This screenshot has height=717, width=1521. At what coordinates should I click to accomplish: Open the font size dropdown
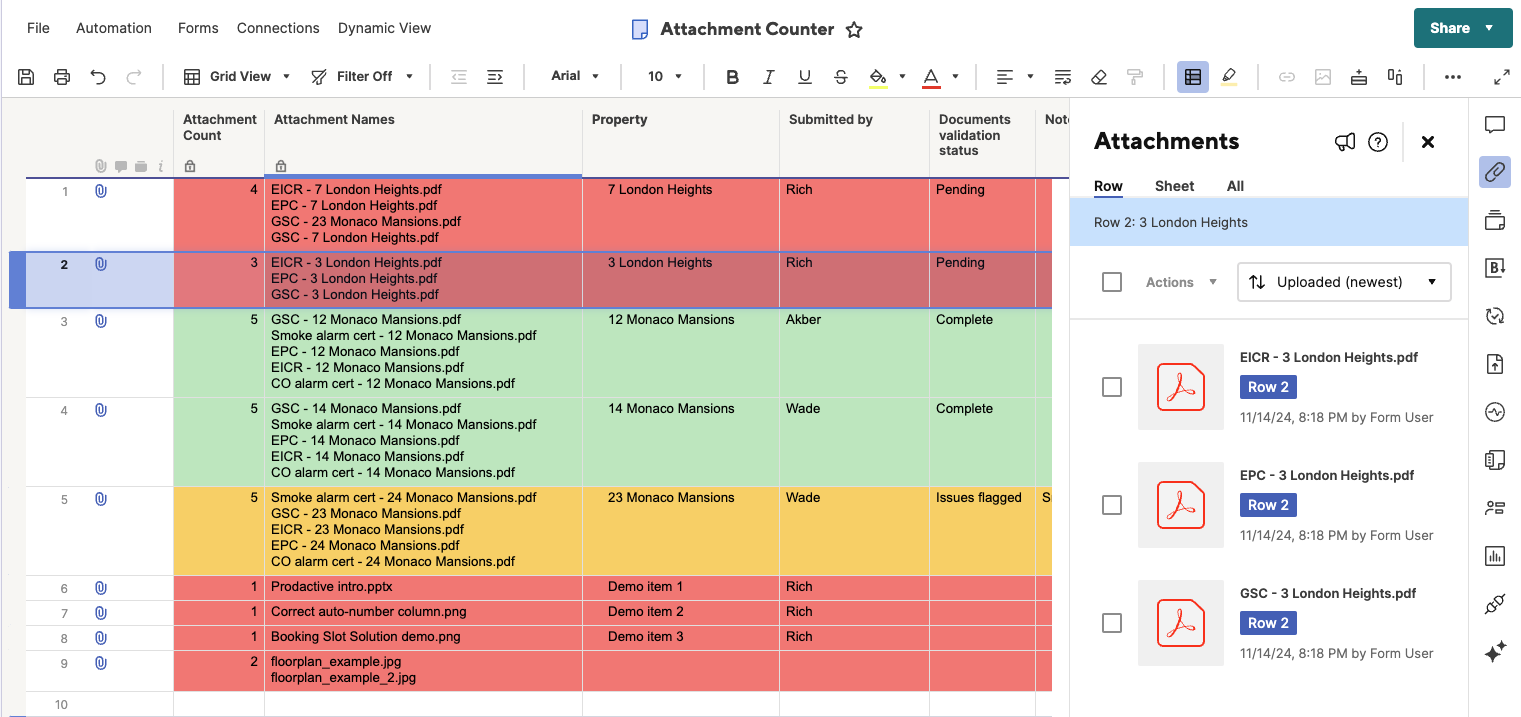click(x=662, y=76)
